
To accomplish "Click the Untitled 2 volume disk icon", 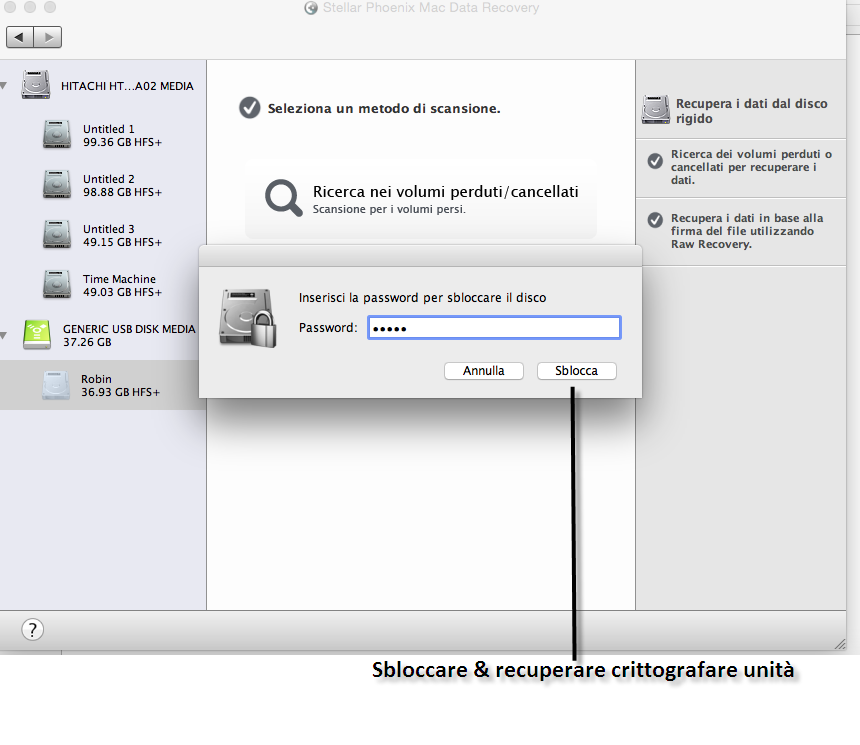I will (x=57, y=185).
